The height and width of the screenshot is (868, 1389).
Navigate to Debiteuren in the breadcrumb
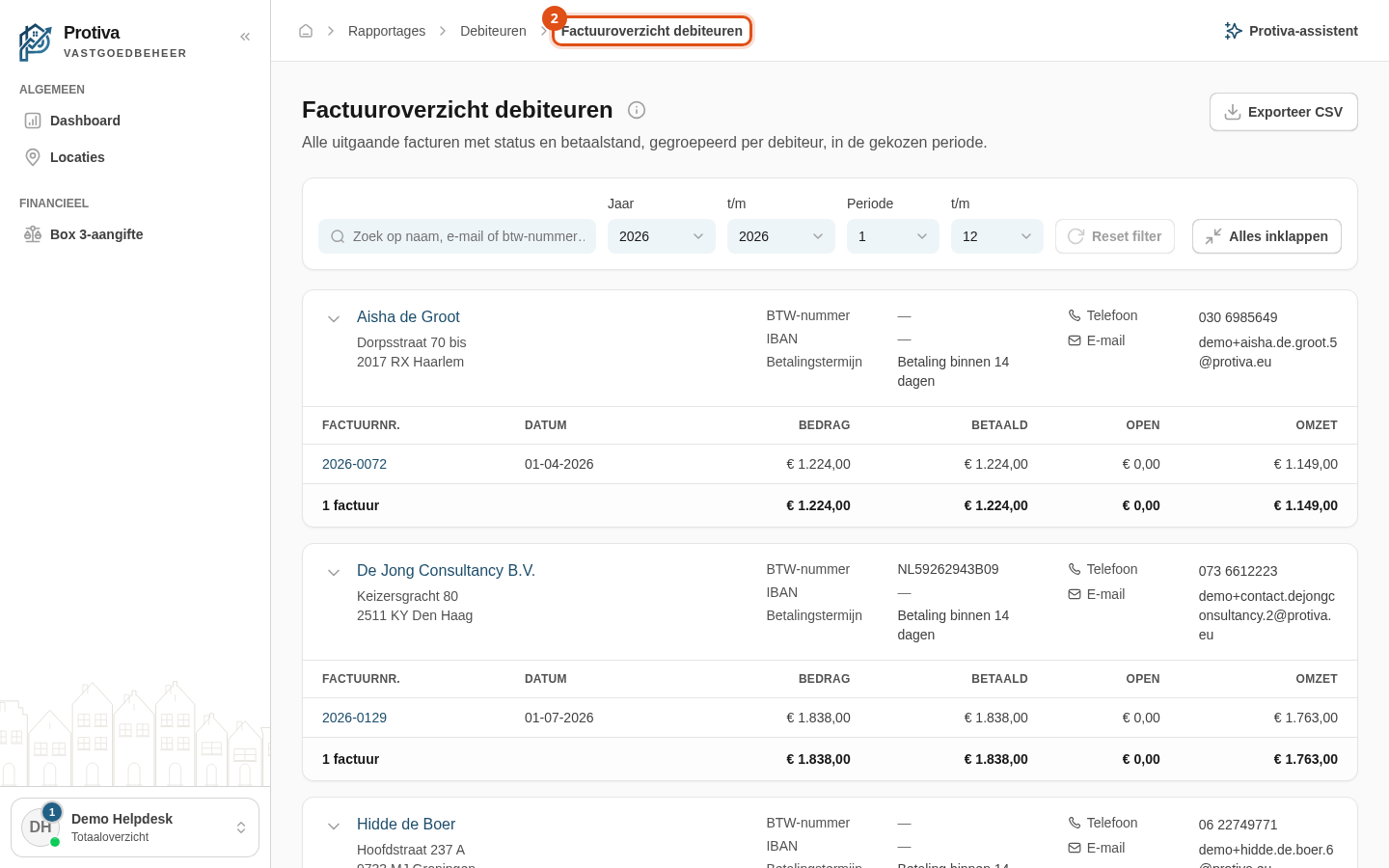pyautogui.click(x=493, y=31)
